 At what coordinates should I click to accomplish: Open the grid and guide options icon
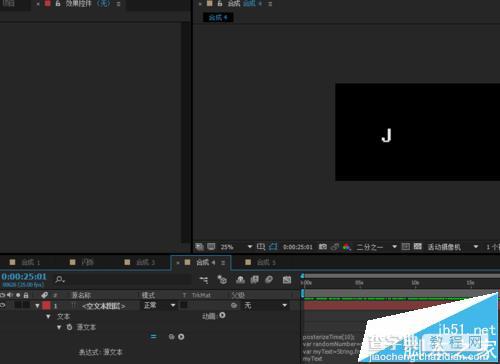tap(261, 247)
